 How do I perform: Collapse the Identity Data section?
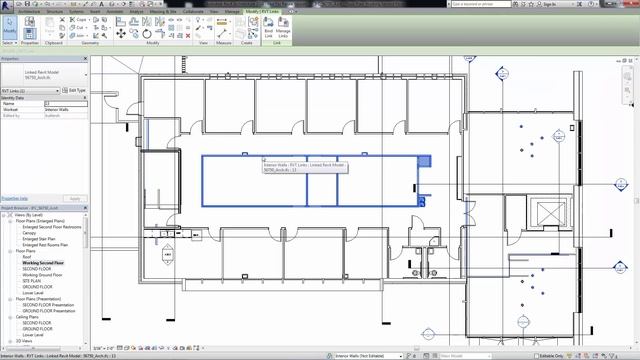pyautogui.click(x=85, y=98)
